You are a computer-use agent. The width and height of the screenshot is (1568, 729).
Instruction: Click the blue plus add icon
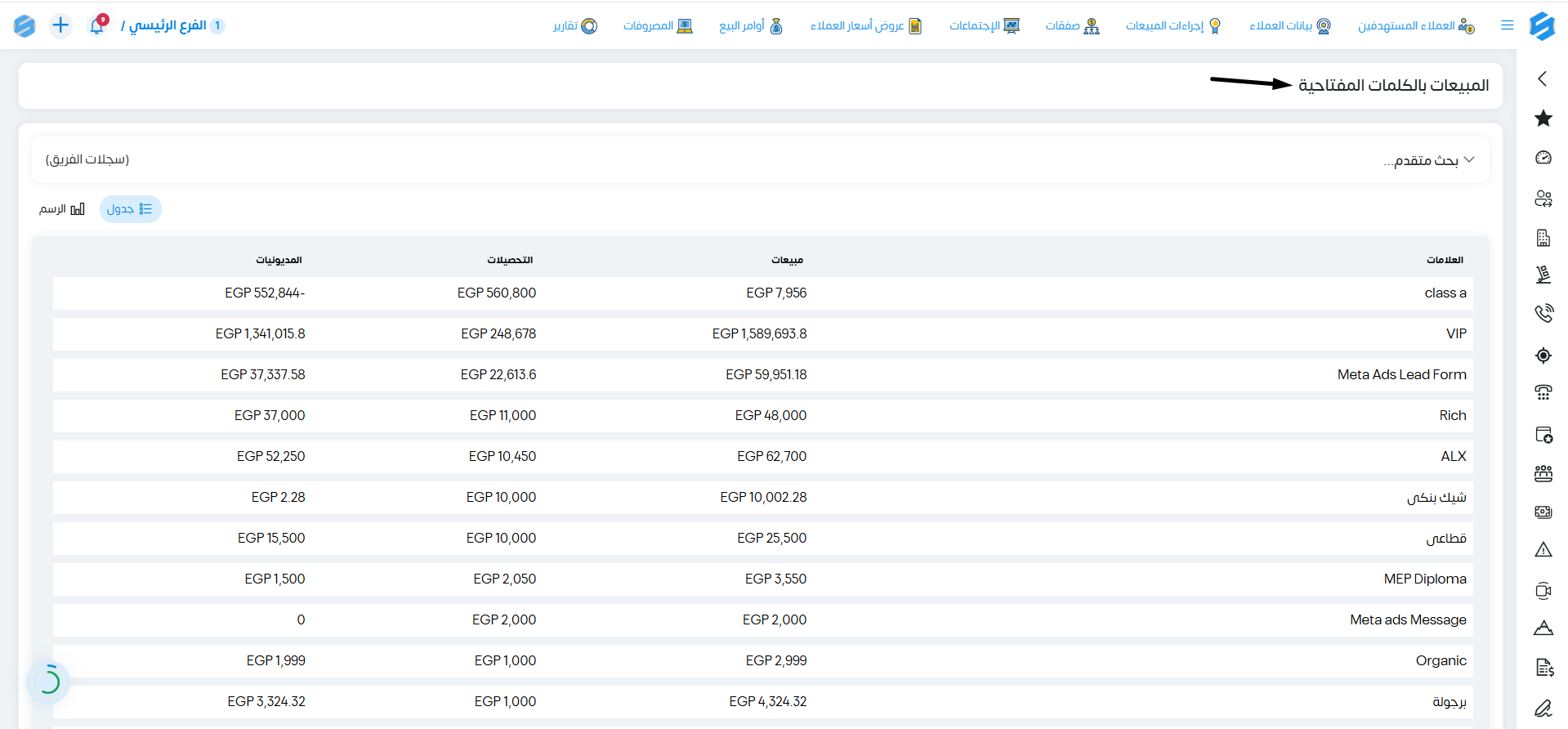click(x=60, y=25)
